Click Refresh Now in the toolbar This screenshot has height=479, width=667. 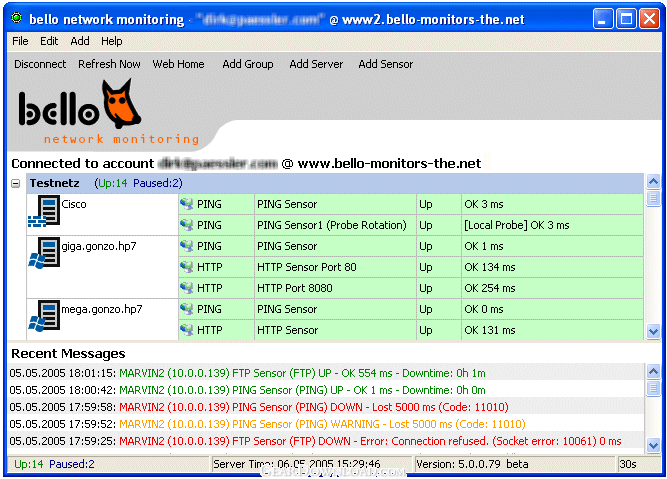[109, 64]
